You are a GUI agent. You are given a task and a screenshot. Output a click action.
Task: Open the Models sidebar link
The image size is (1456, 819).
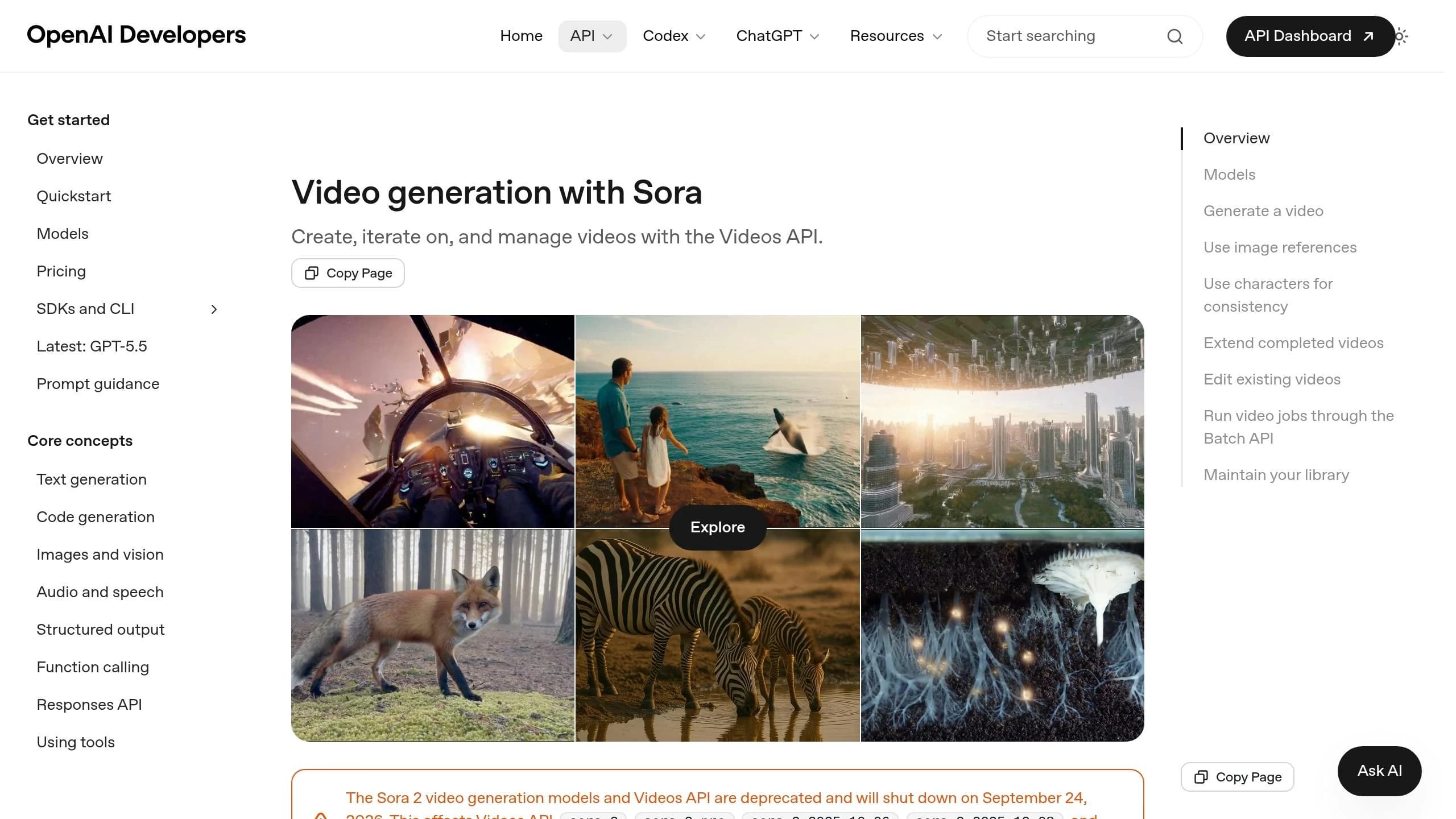click(x=63, y=234)
